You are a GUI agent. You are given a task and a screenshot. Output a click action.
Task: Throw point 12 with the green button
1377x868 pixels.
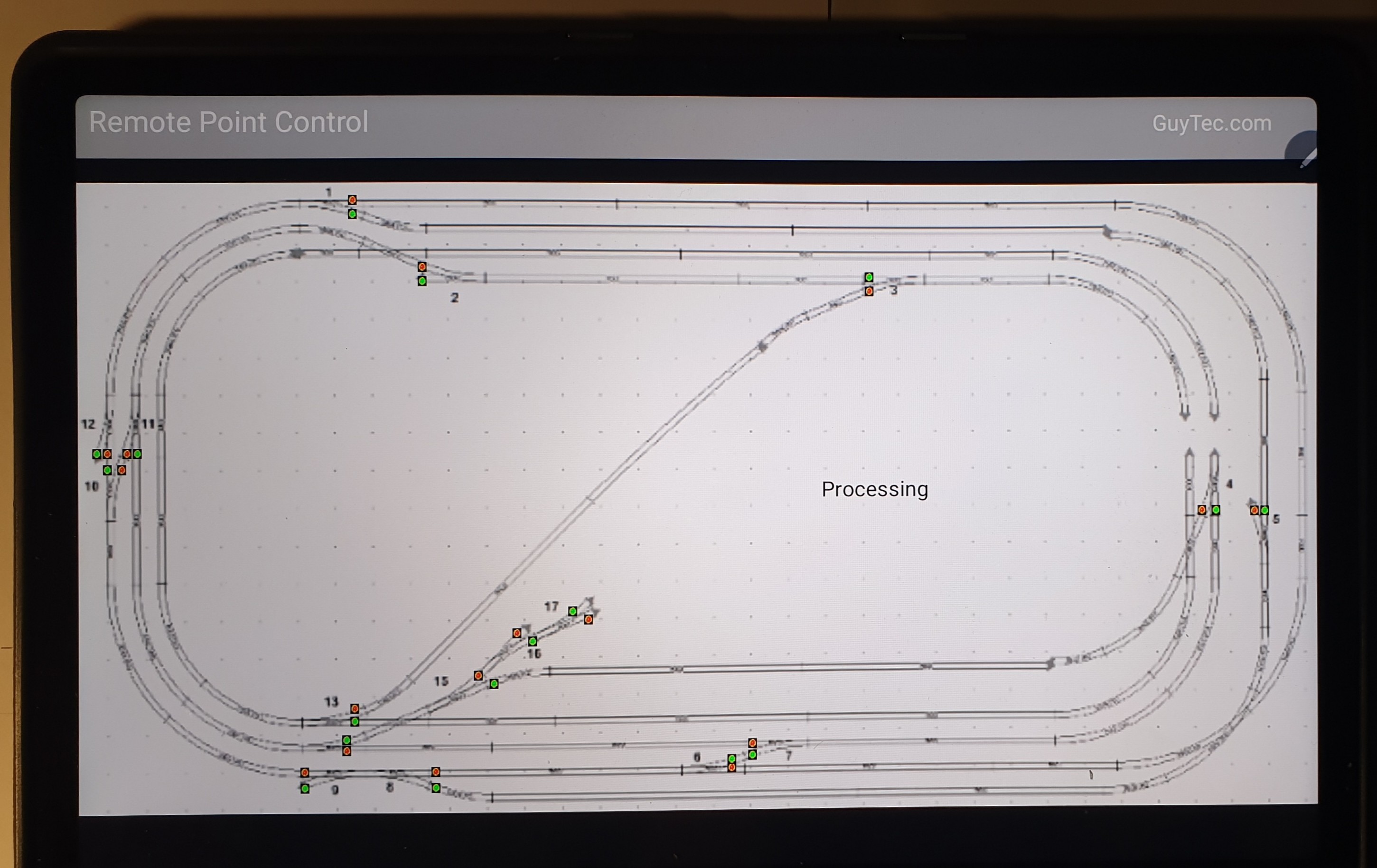coord(97,454)
